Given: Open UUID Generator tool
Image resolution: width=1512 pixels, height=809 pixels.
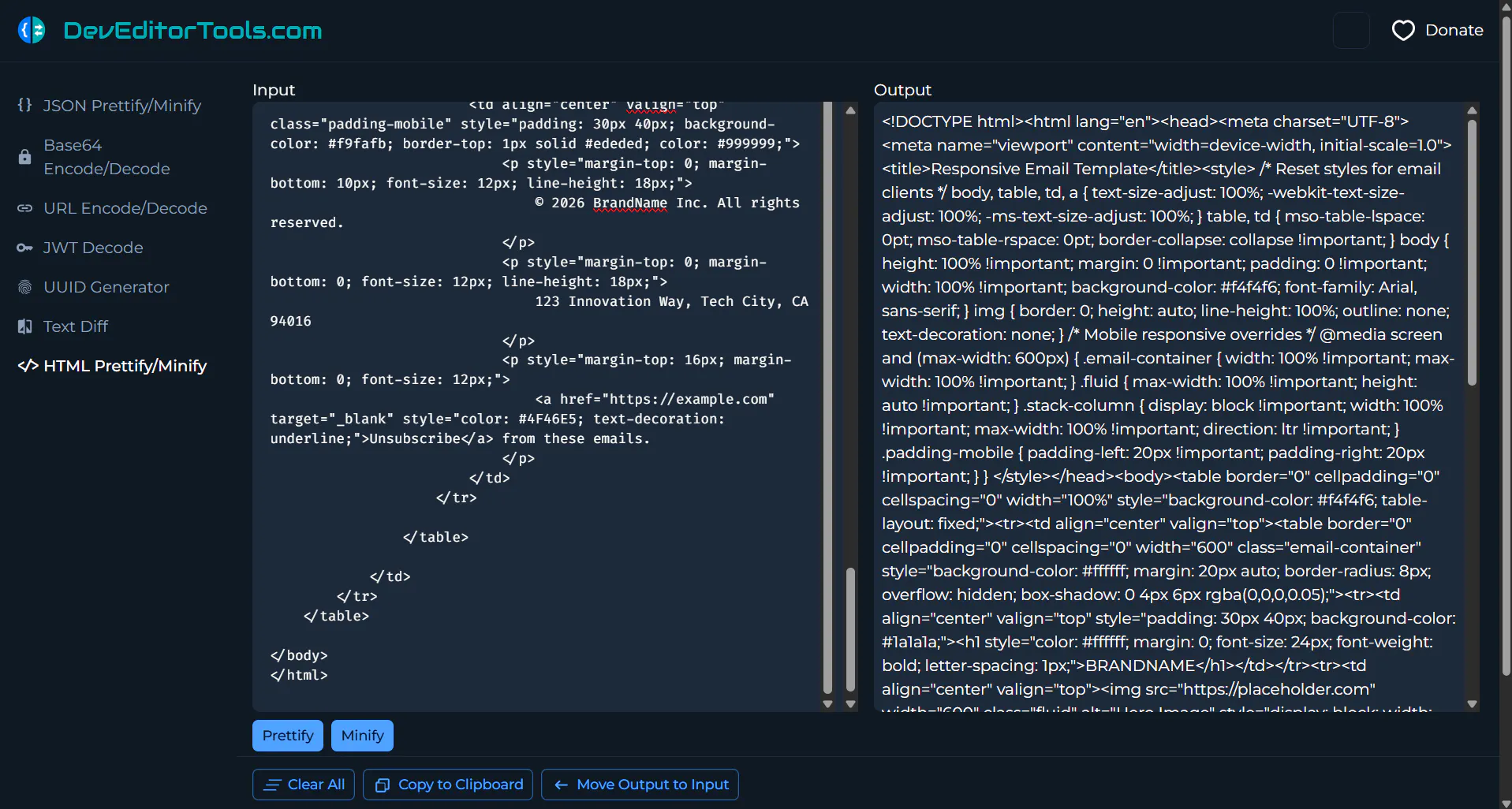Looking at the screenshot, I should coord(106,287).
